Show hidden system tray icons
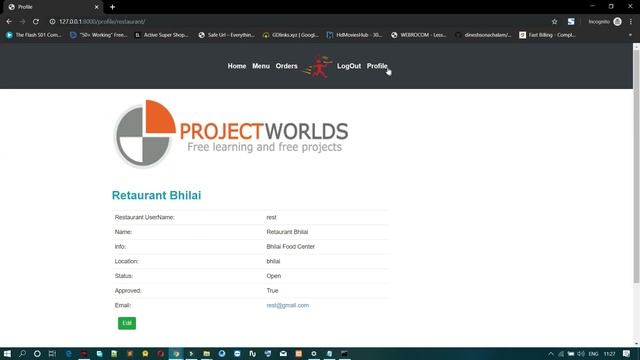640x360 pixels. point(551,354)
